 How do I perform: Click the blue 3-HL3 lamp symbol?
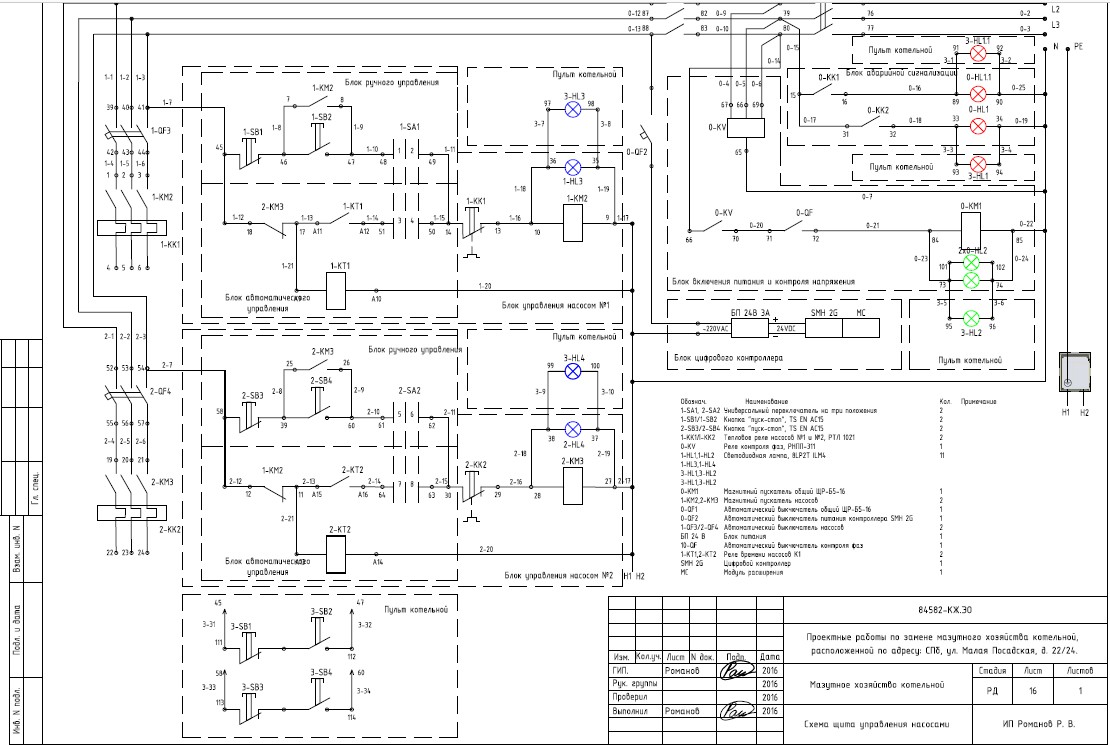[573, 109]
